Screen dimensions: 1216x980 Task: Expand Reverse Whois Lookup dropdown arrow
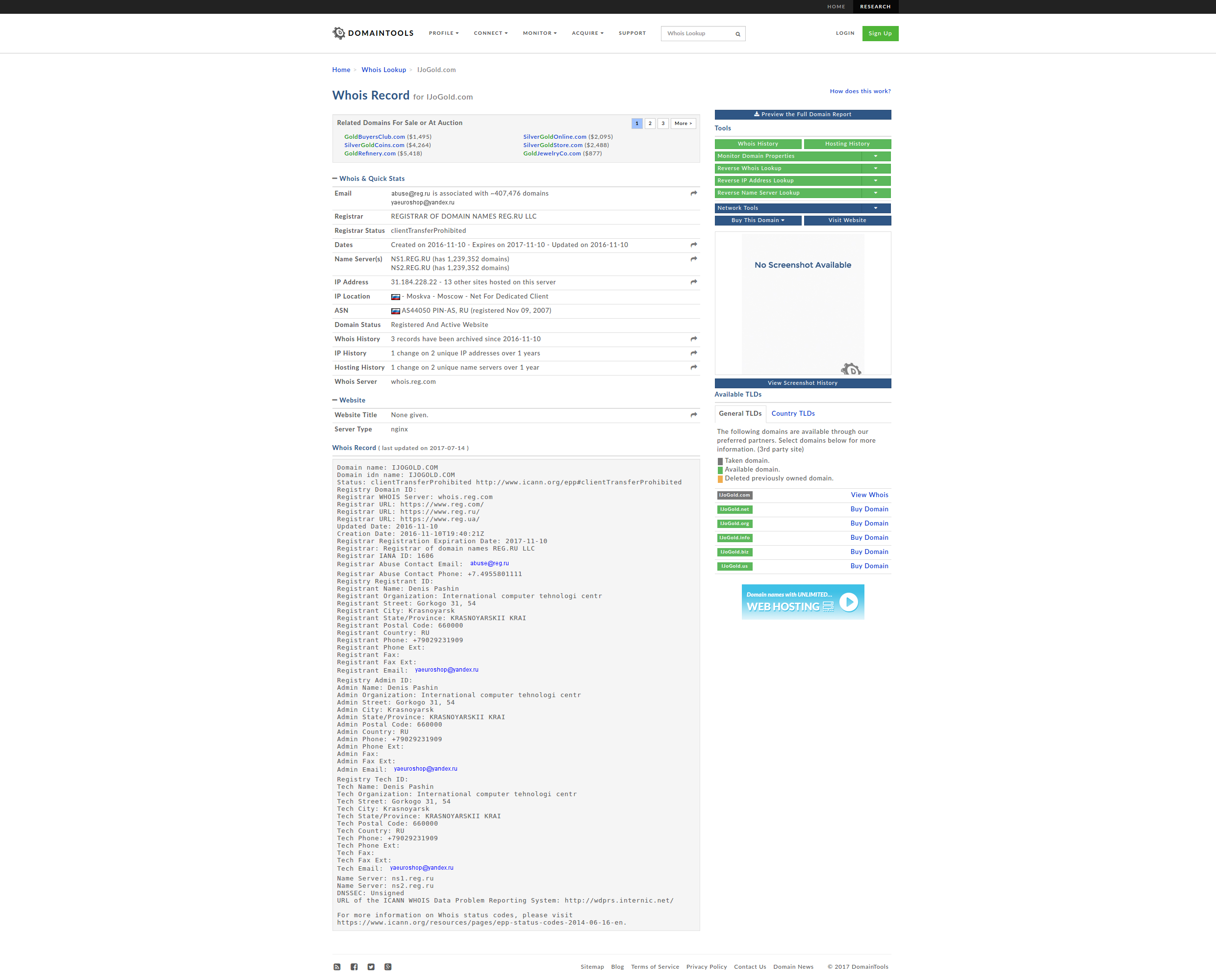876,168
